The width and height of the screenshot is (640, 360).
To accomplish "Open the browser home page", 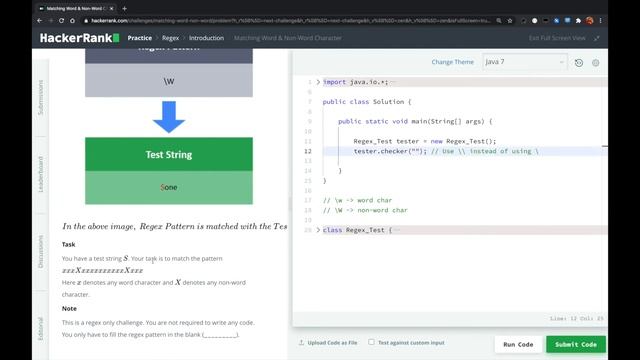I will point(72,20).
